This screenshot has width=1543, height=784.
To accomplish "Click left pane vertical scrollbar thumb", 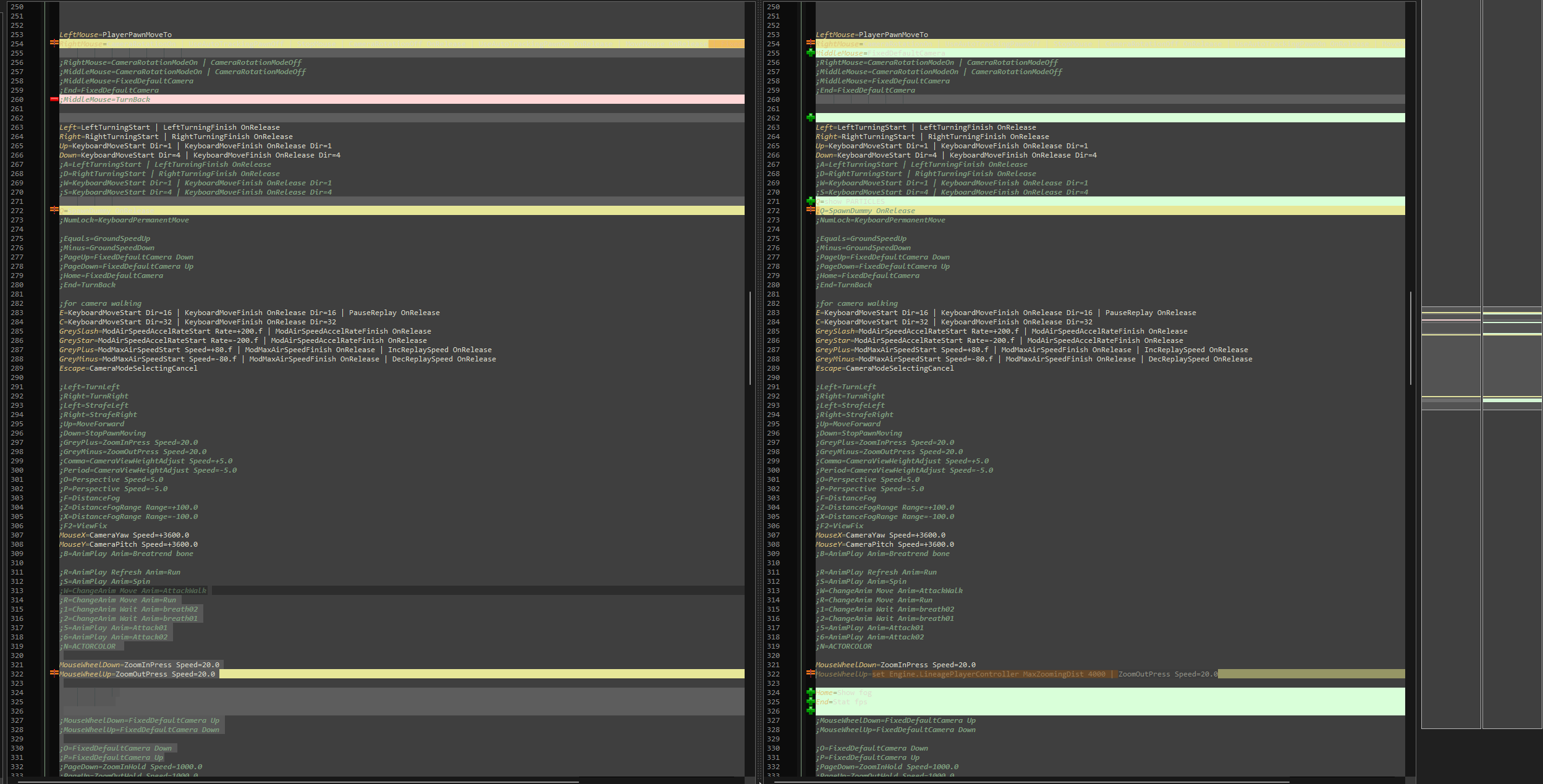I will pyautogui.click(x=750, y=338).
